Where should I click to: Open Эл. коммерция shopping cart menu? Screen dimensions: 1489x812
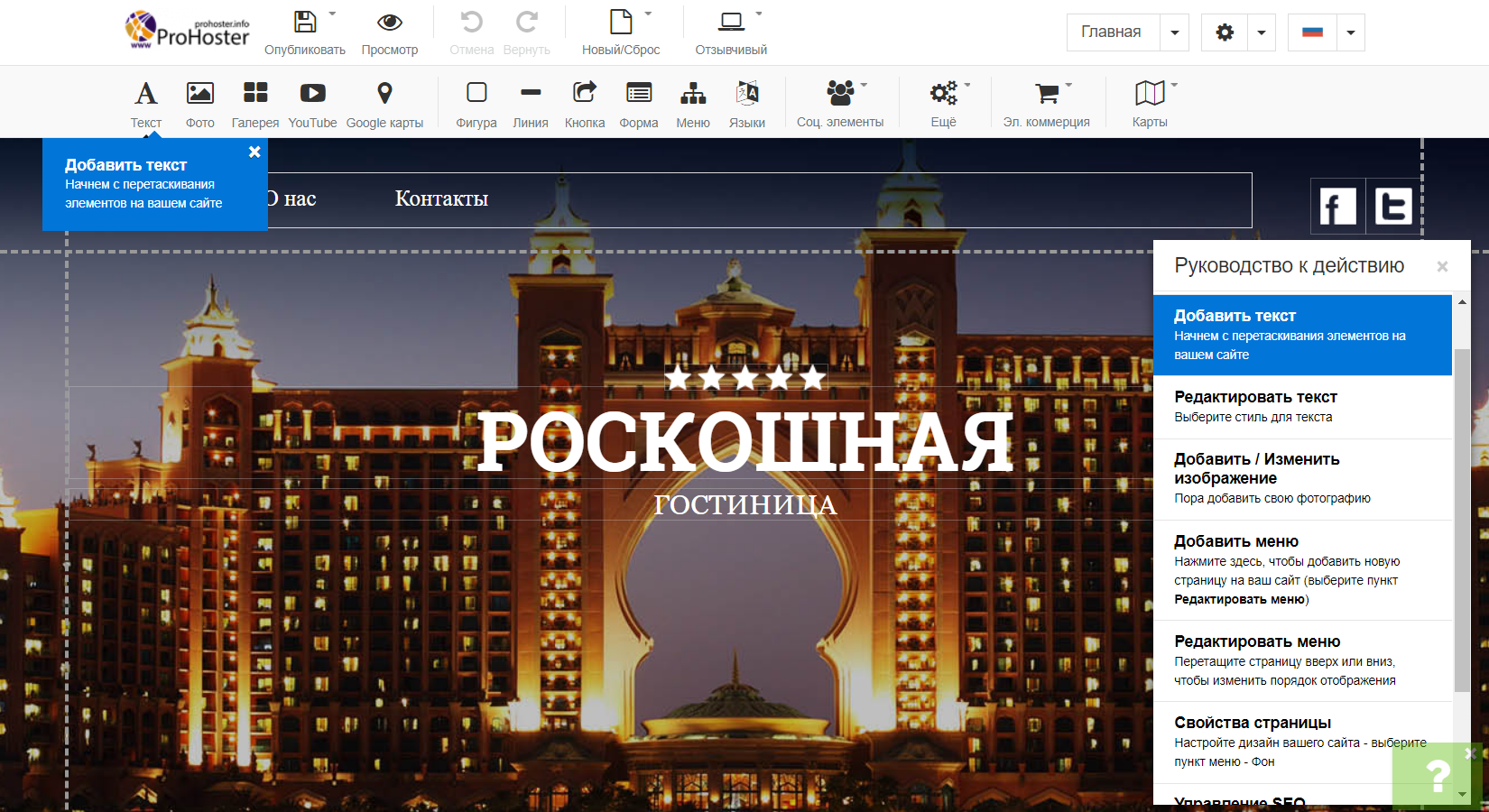1047,94
